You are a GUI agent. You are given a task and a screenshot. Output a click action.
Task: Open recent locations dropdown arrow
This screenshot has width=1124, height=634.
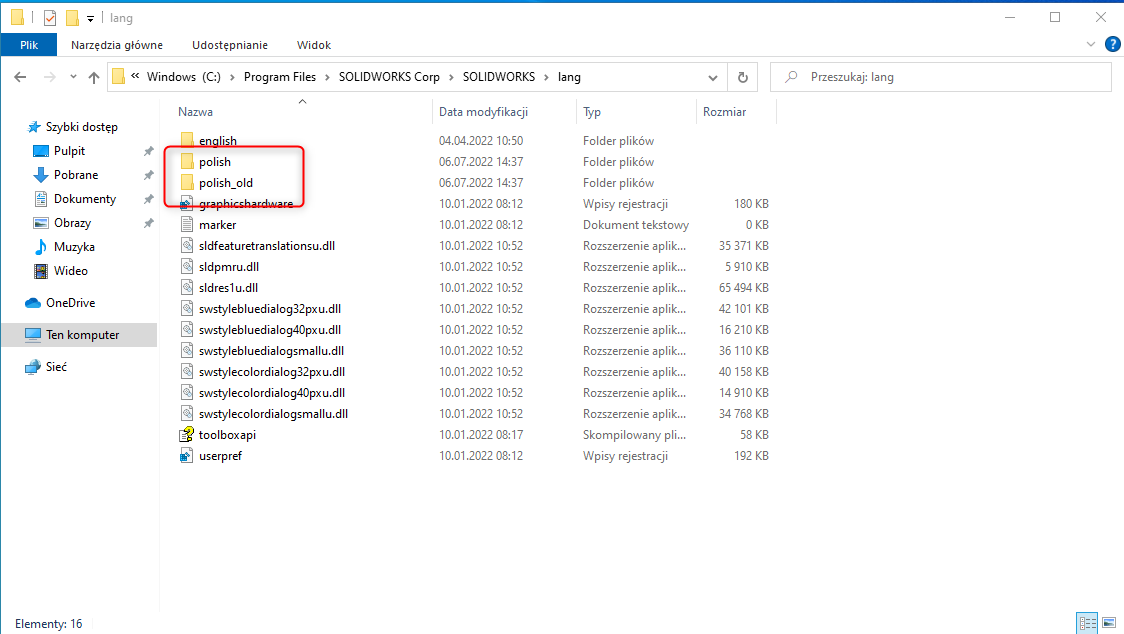click(73, 77)
